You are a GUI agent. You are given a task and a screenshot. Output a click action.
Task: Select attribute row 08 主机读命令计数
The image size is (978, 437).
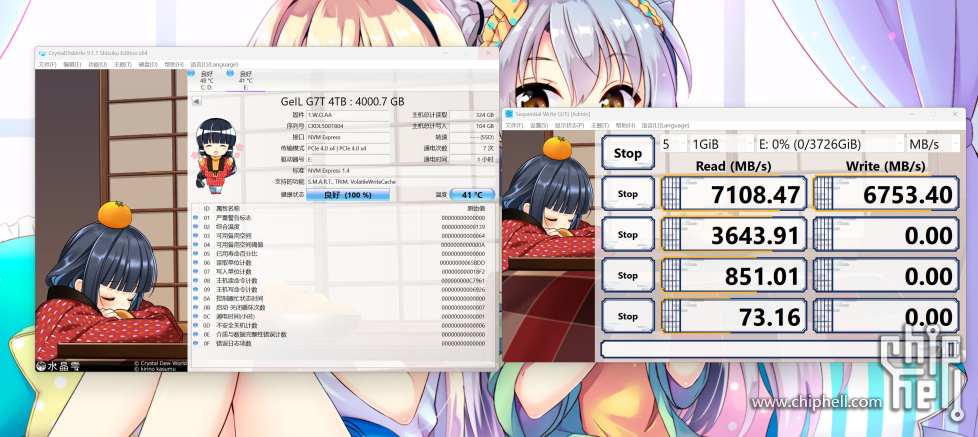click(x=343, y=281)
